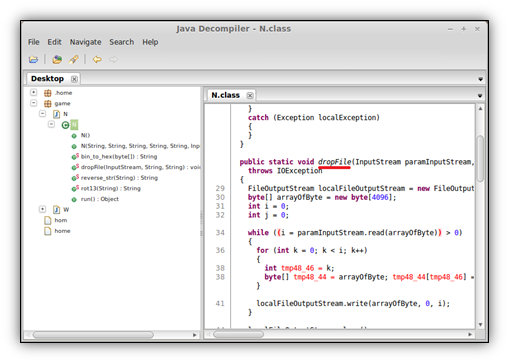Screen dimensions: 509x363
Task: Click the .home package icon
Action: tap(48, 93)
